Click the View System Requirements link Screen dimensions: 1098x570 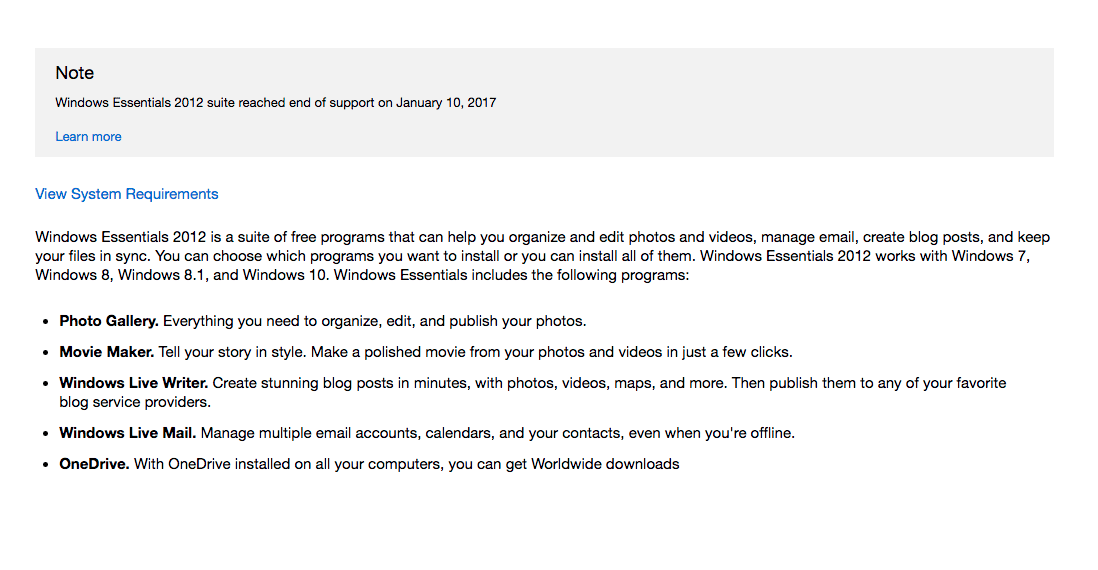[126, 194]
